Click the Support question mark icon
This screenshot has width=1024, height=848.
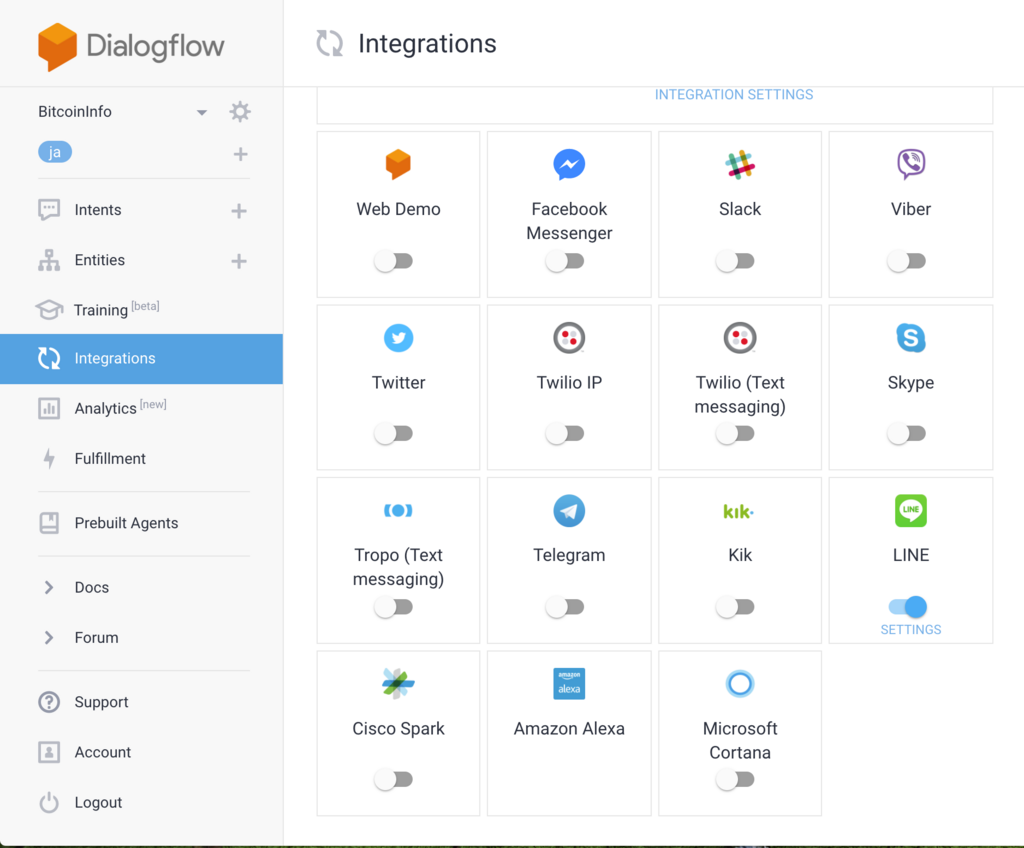point(49,702)
